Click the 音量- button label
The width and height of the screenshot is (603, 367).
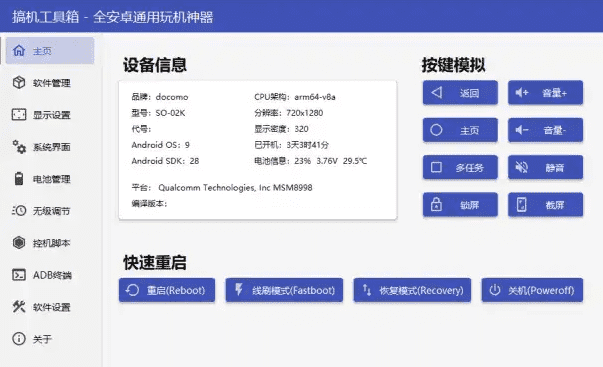pos(554,130)
